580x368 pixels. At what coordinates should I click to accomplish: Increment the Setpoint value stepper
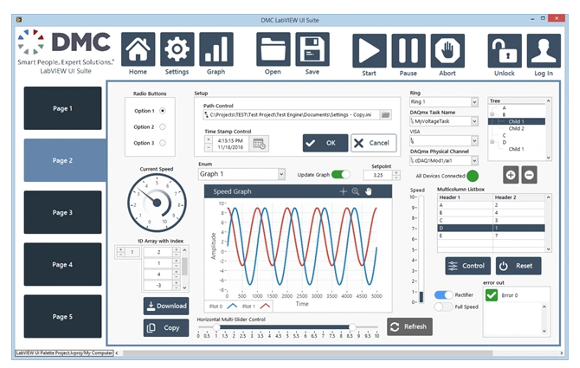point(397,173)
